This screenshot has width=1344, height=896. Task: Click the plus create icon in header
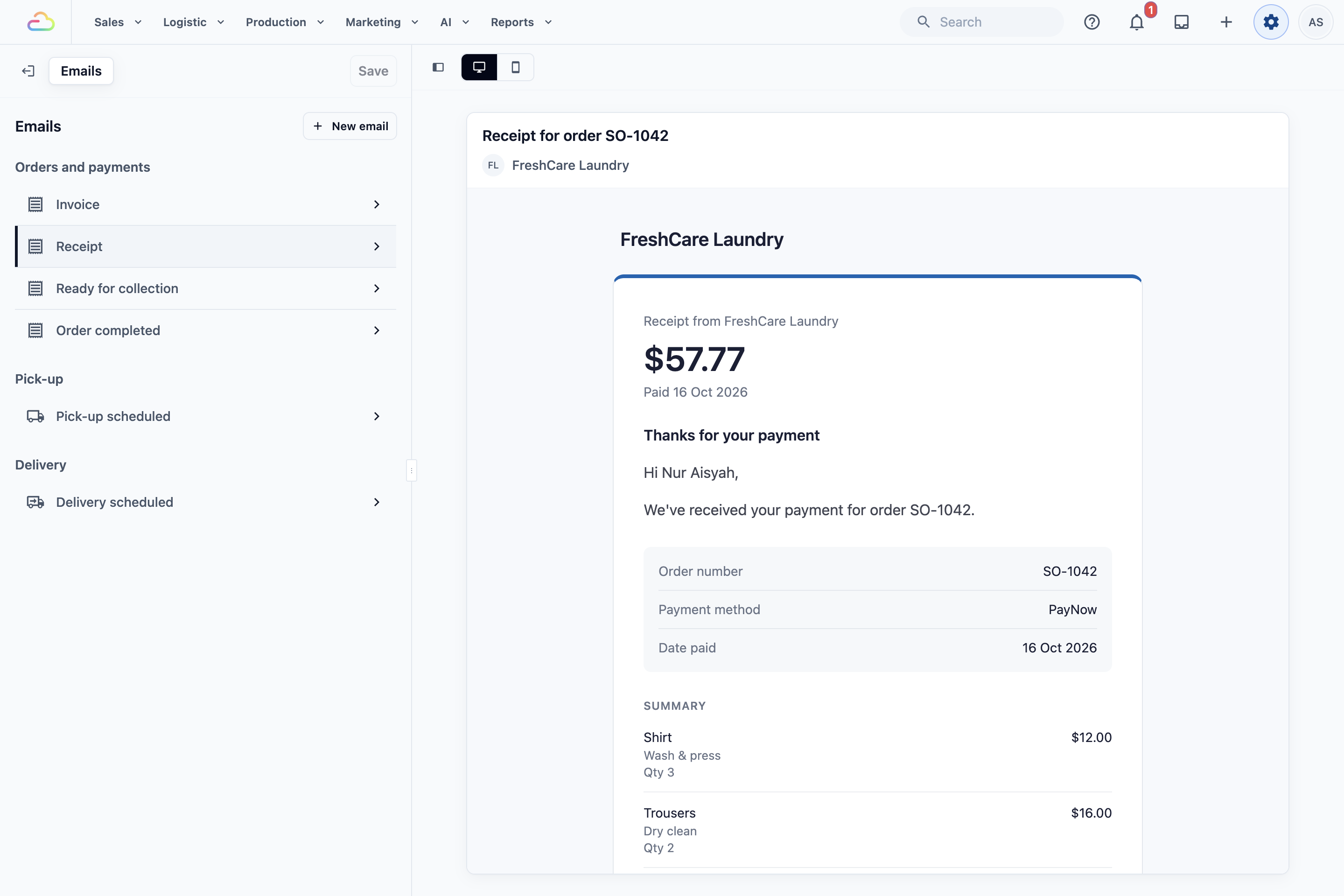[1226, 22]
